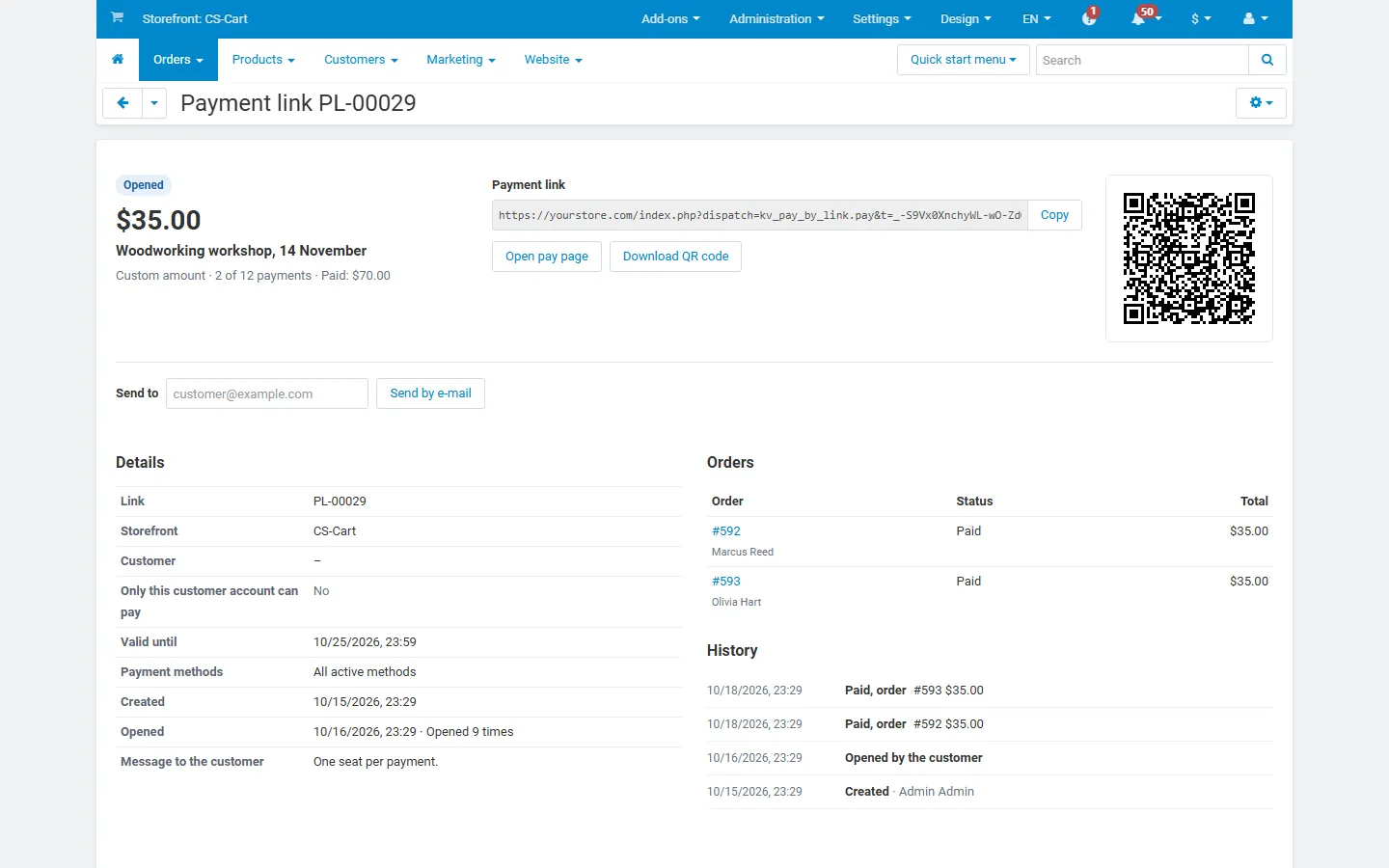The height and width of the screenshot is (868, 1389).
Task: Click the Storefront: CS-Cart title
Action: (x=195, y=18)
